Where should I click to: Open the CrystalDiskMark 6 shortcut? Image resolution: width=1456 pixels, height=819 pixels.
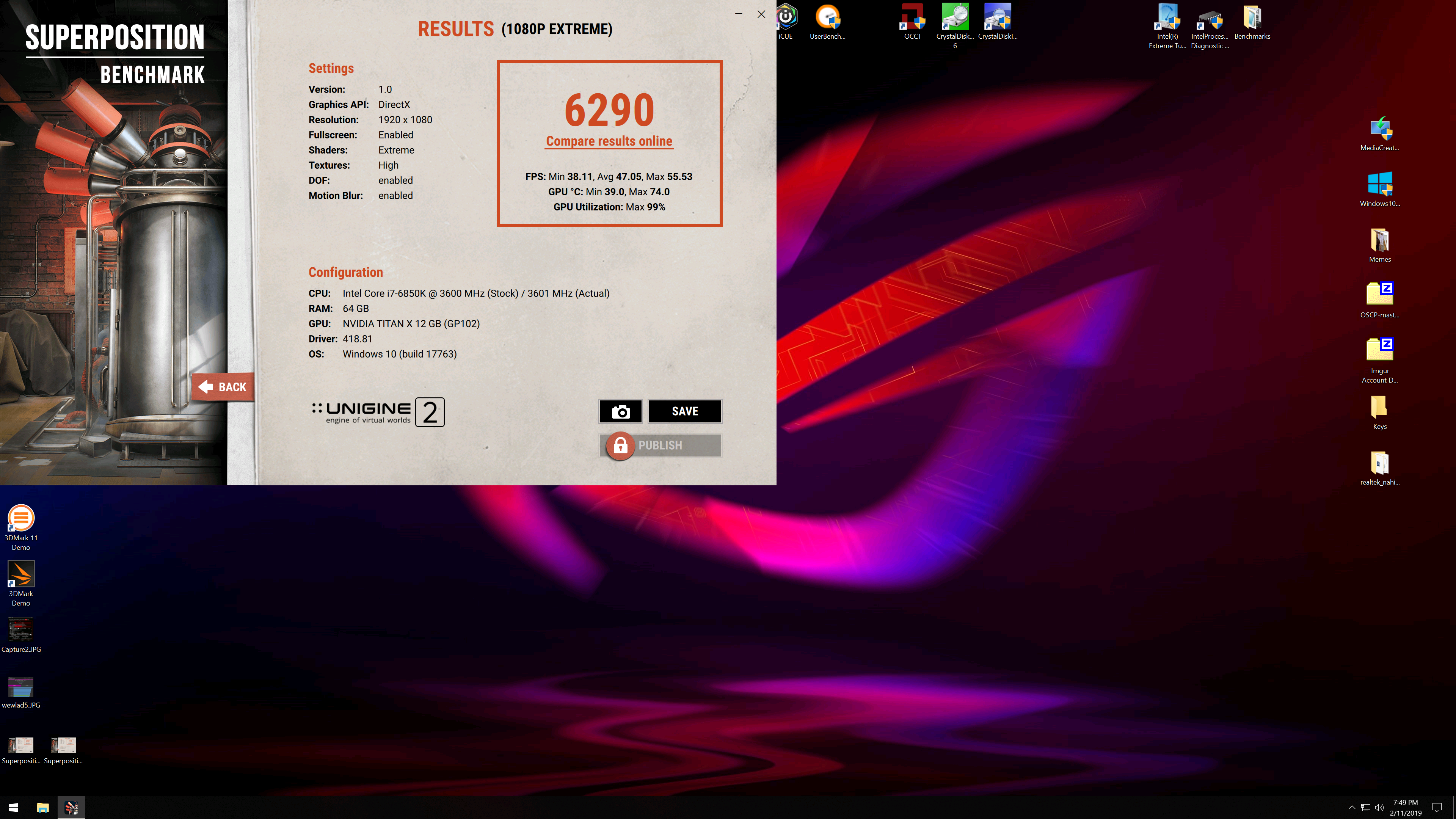955,25
